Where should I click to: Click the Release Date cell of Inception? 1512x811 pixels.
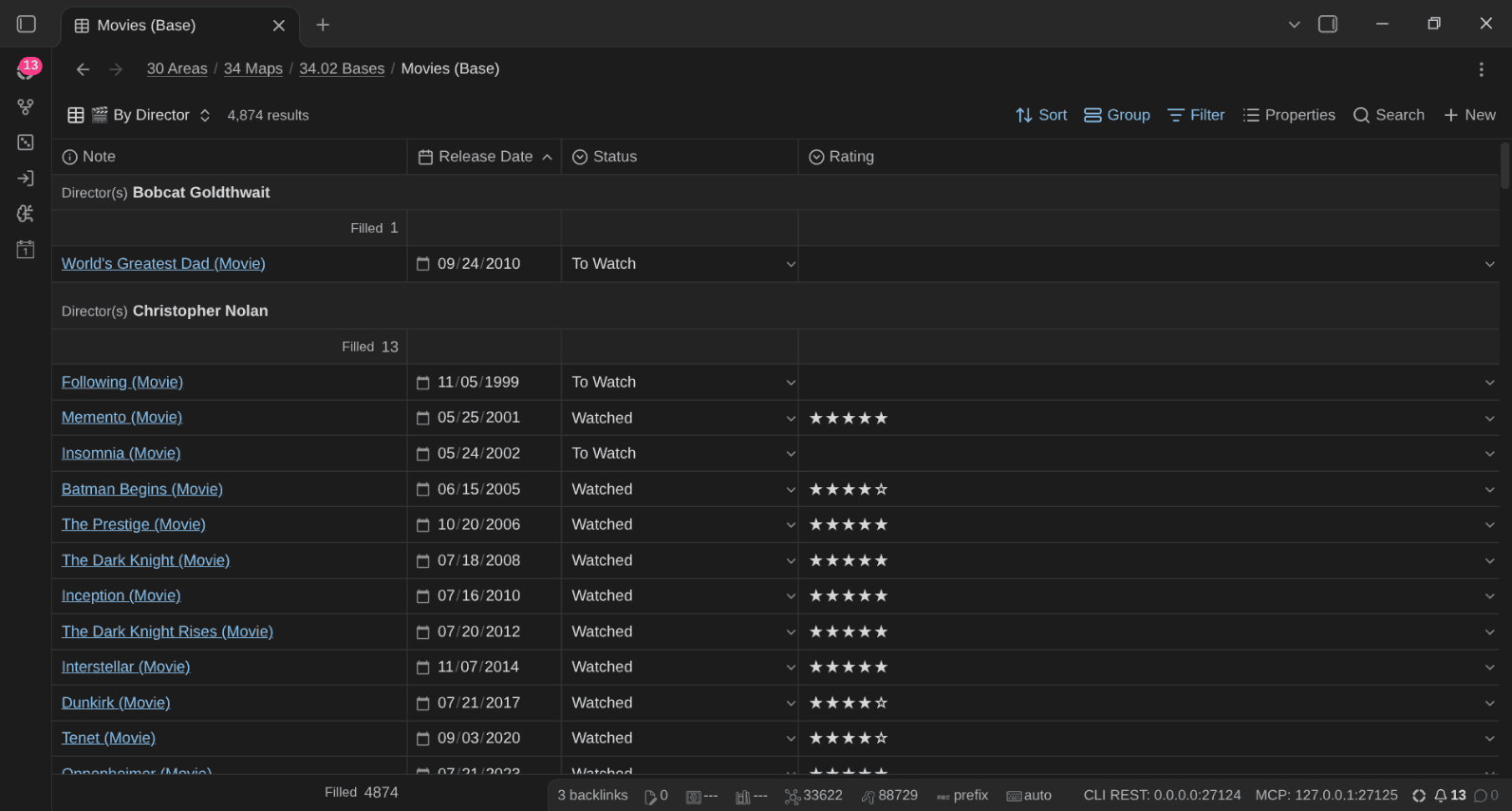[484, 596]
